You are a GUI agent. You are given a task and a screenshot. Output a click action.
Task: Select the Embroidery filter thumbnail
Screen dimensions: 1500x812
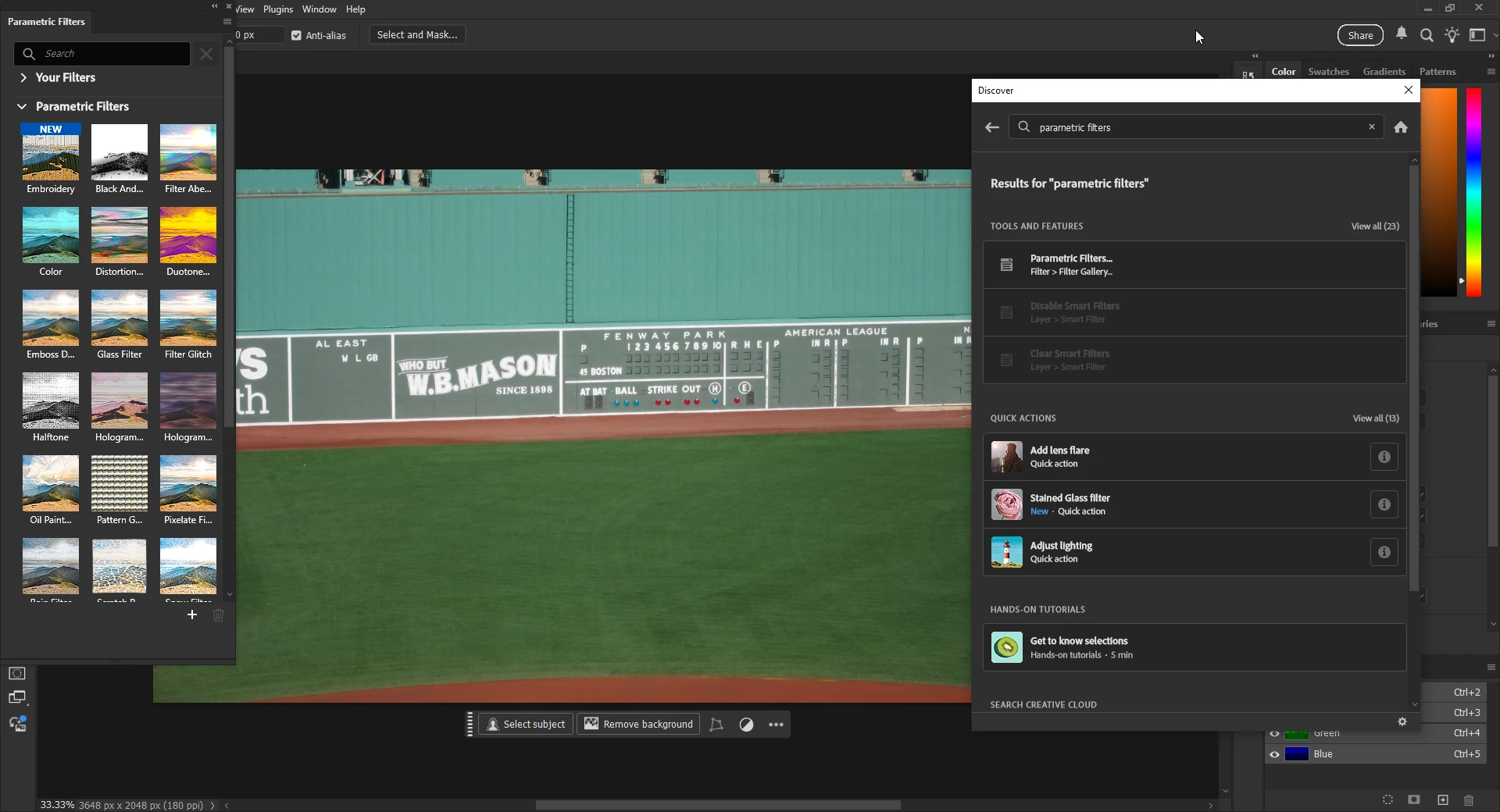click(x=51, y=152)
